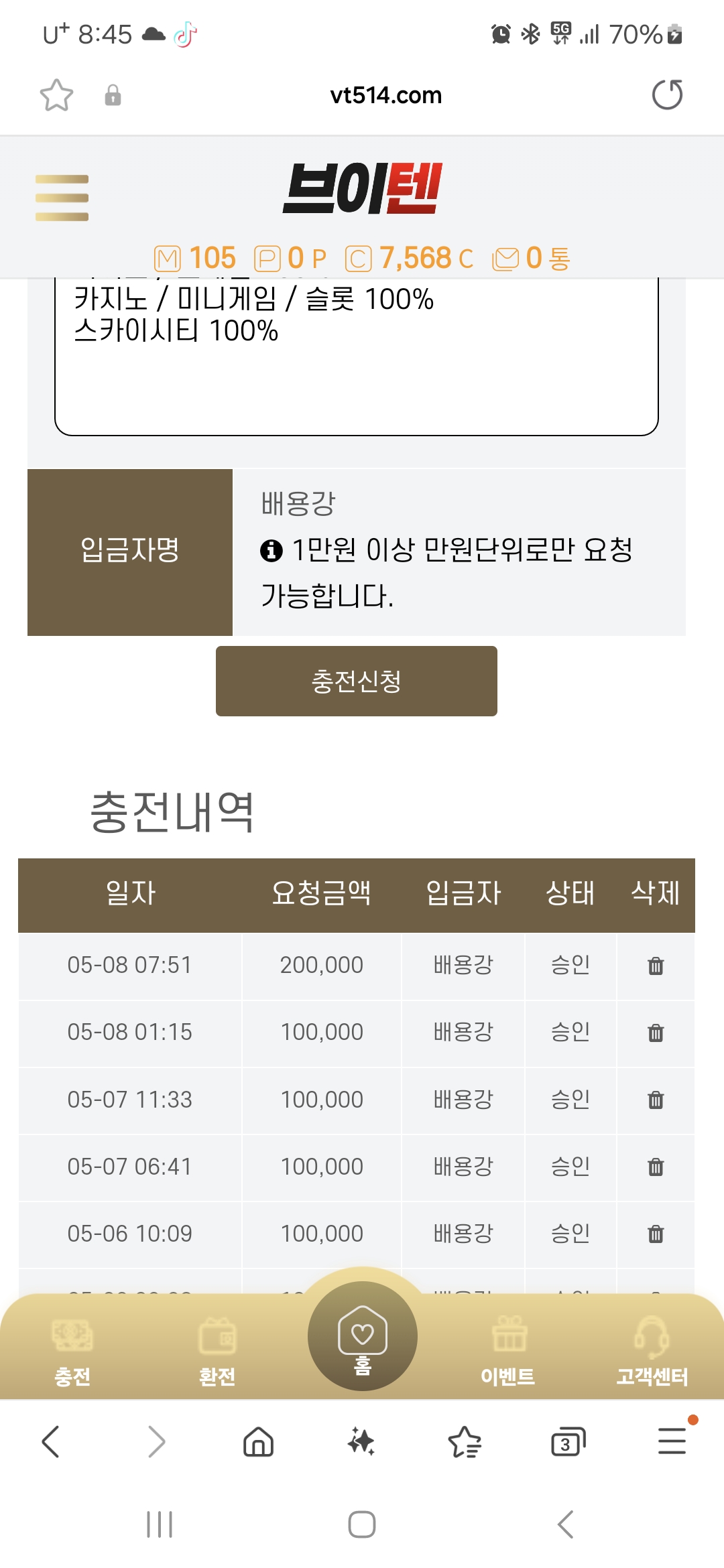Delete the 05-08 07:51 deposit record

(656, 966)
